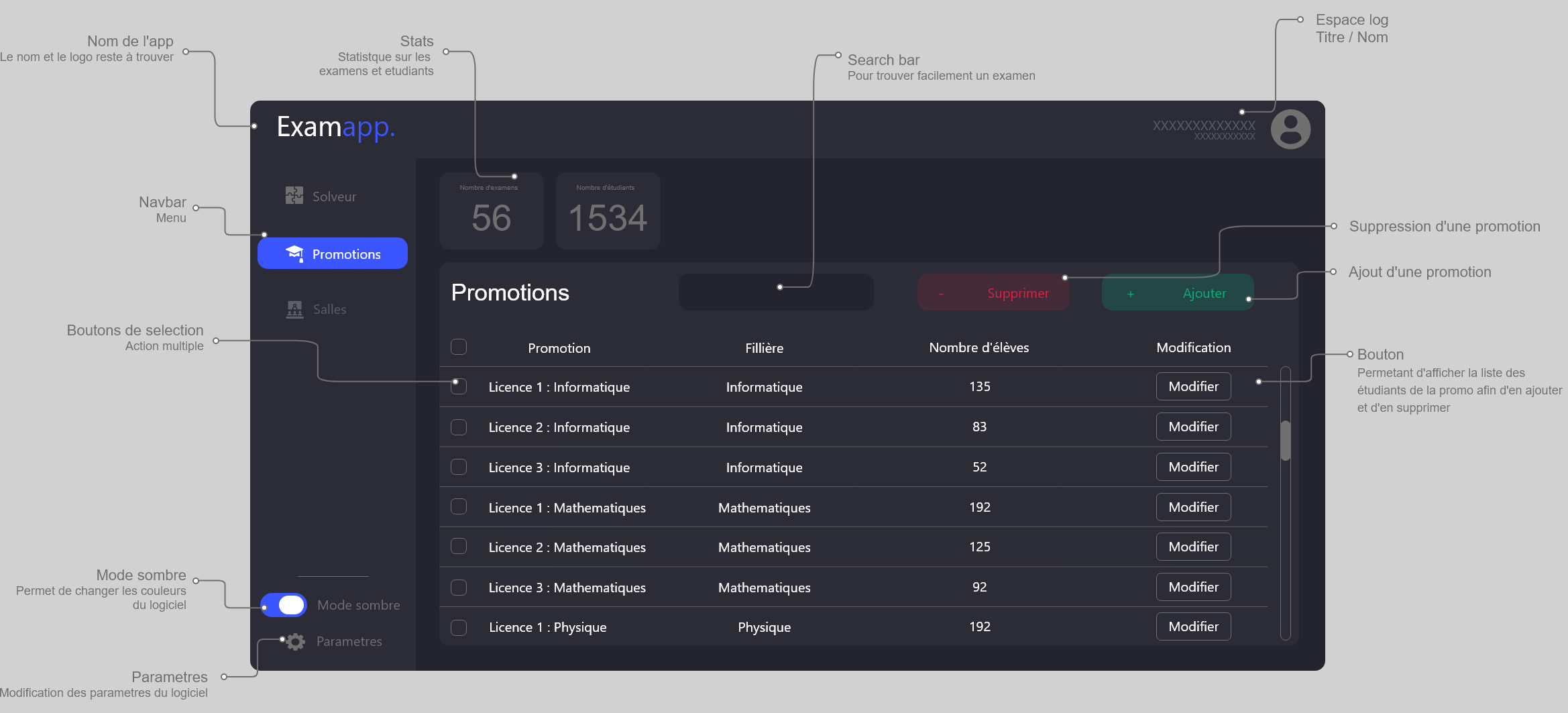Screen dimensions: 1568x713
Task: Click the Parametres gear icon
Action: point(294,641)
